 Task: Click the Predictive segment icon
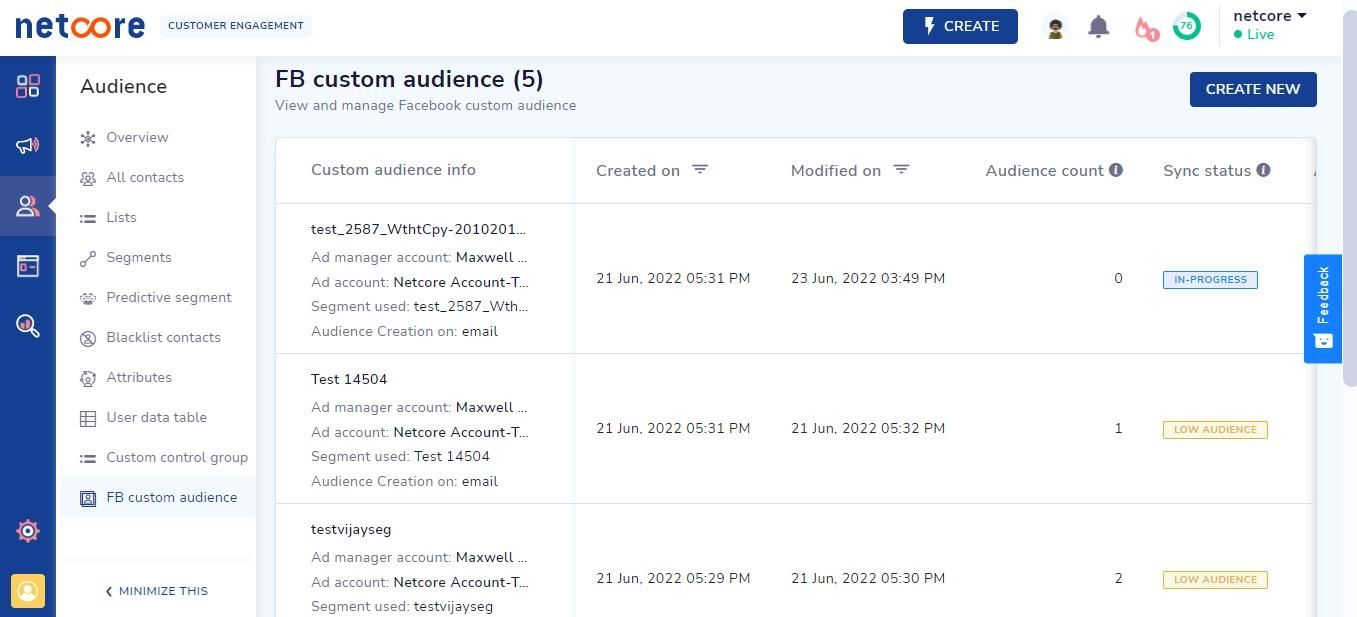[88, 298]
